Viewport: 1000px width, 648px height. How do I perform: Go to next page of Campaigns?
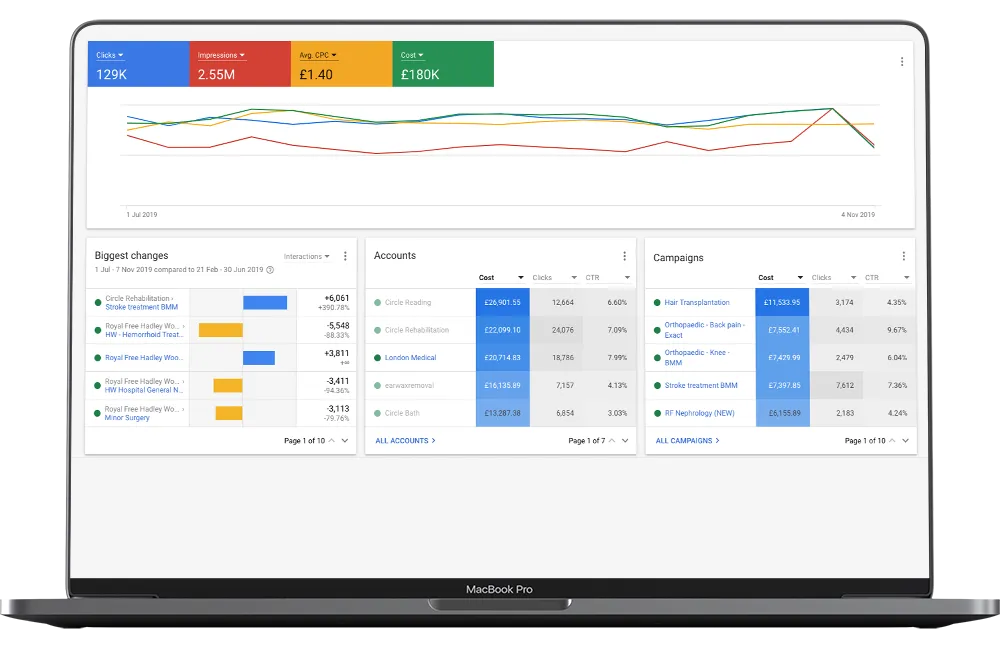(x=905, y=440)
